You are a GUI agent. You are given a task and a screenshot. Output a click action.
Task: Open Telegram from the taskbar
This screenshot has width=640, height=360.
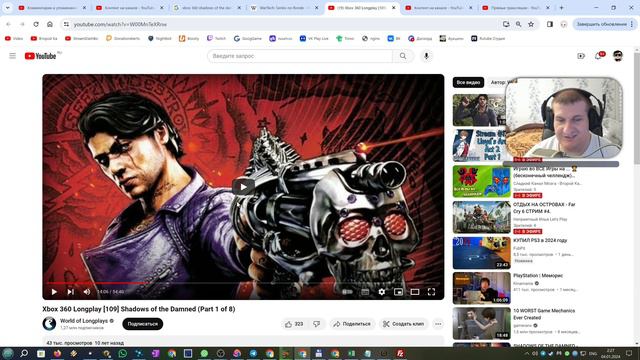(x=253, y=353)
